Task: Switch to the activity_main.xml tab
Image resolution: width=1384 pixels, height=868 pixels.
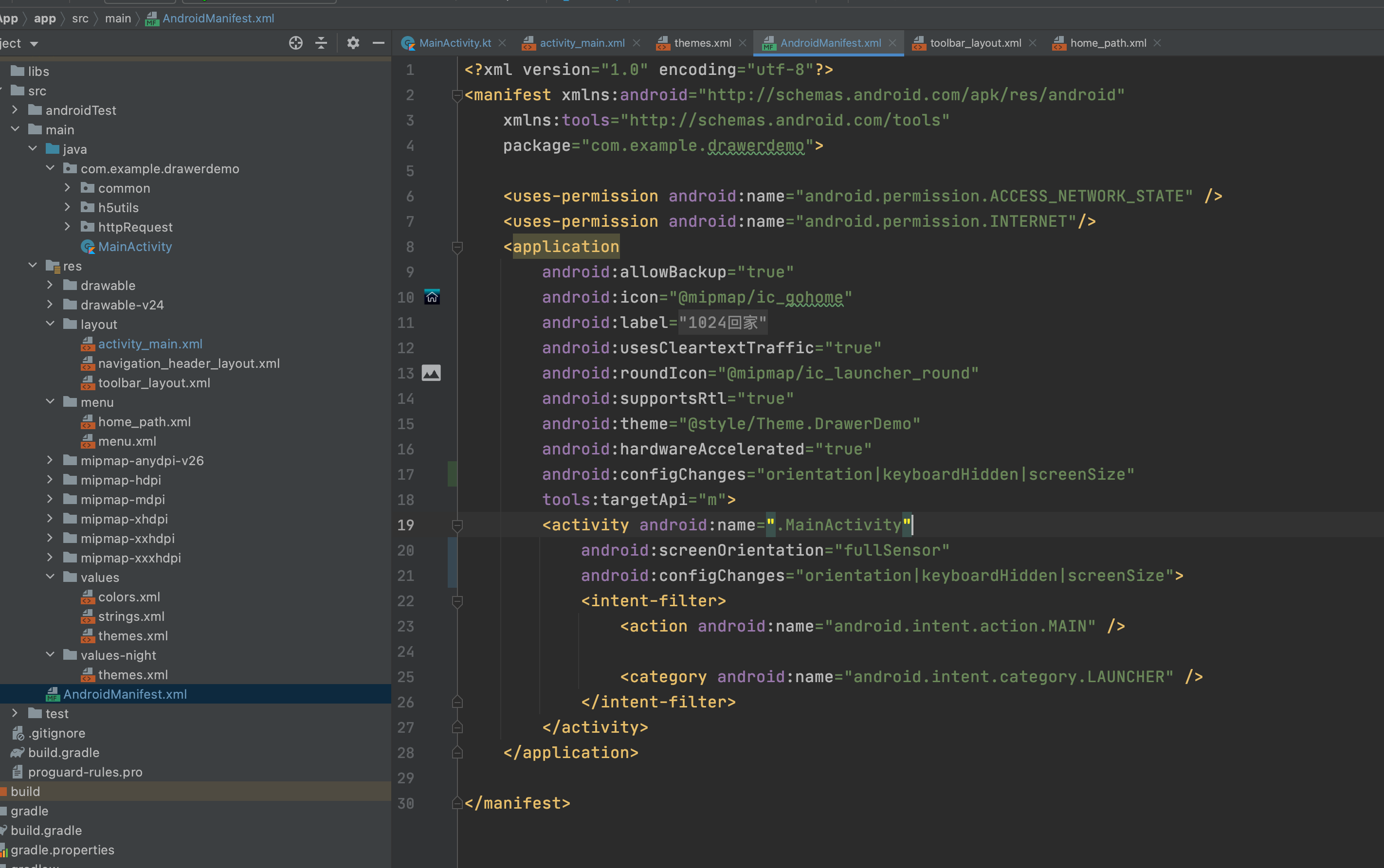Action: [x=582, y=43]
